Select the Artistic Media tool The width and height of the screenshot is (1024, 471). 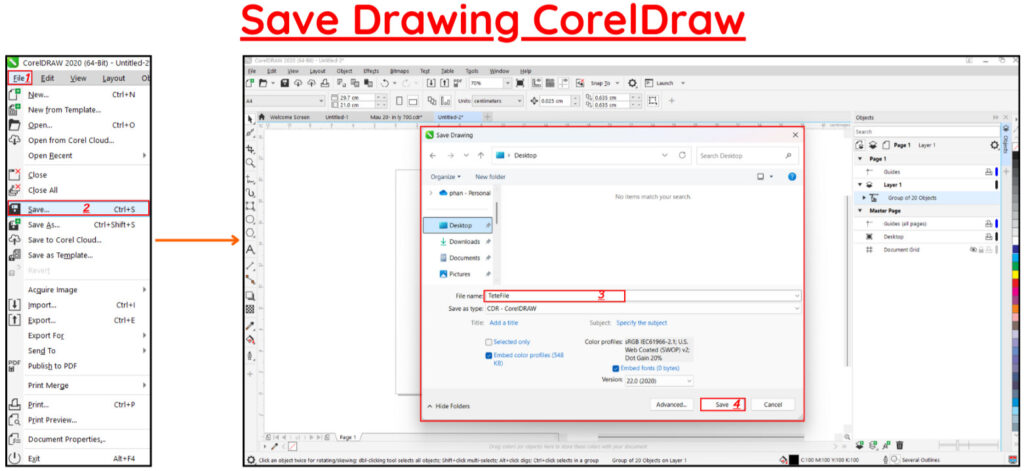[250, 193]
